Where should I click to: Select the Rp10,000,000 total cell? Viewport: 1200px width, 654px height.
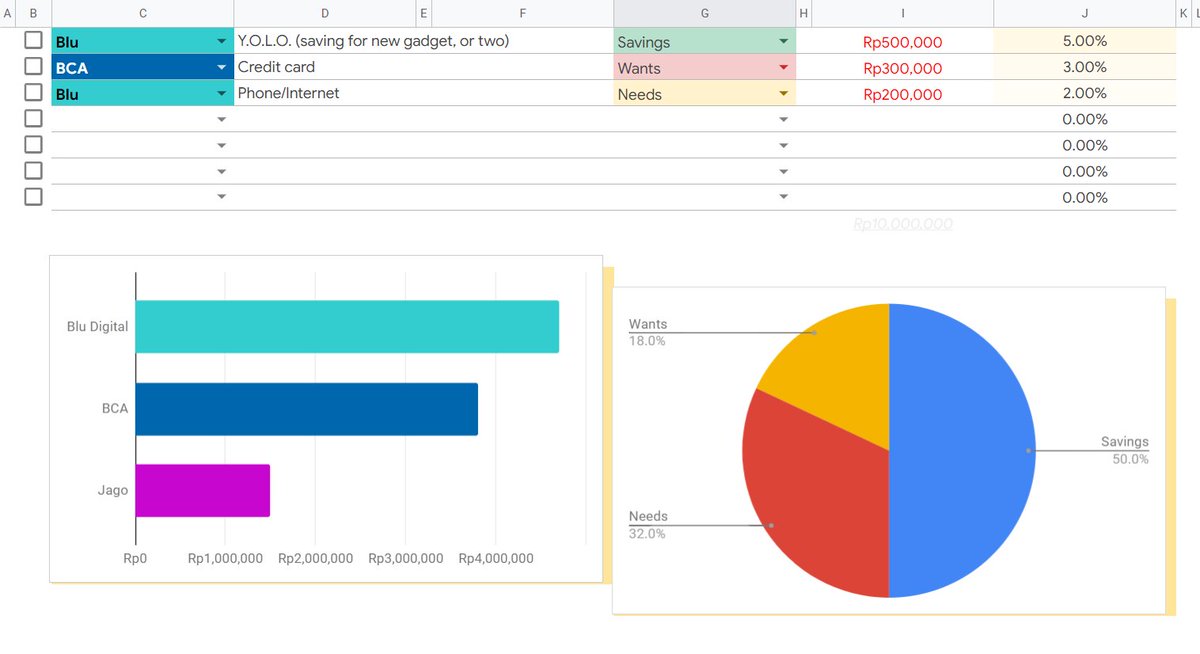coord(903,224)
